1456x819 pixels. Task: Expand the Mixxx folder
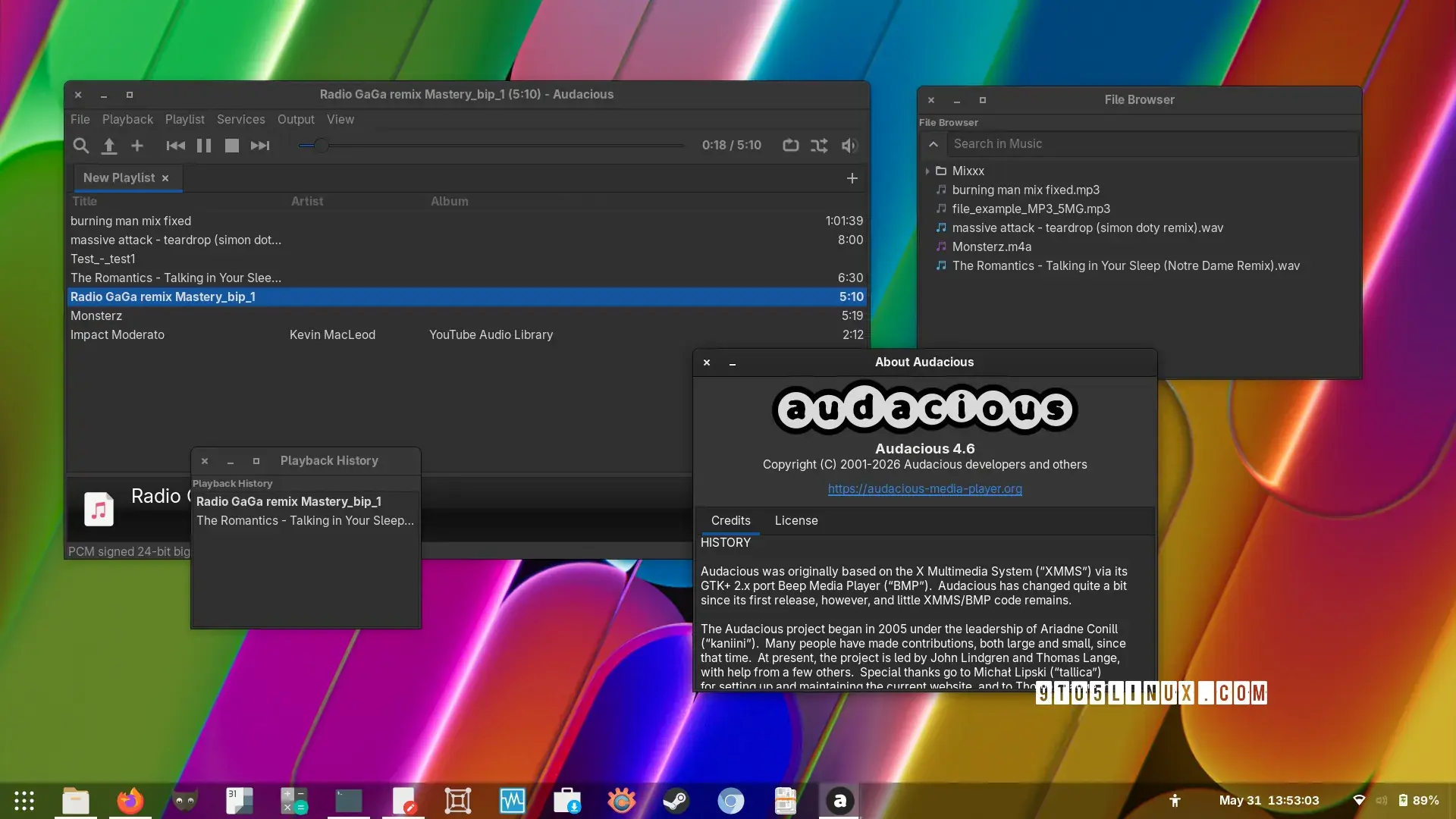pos(927,171)
